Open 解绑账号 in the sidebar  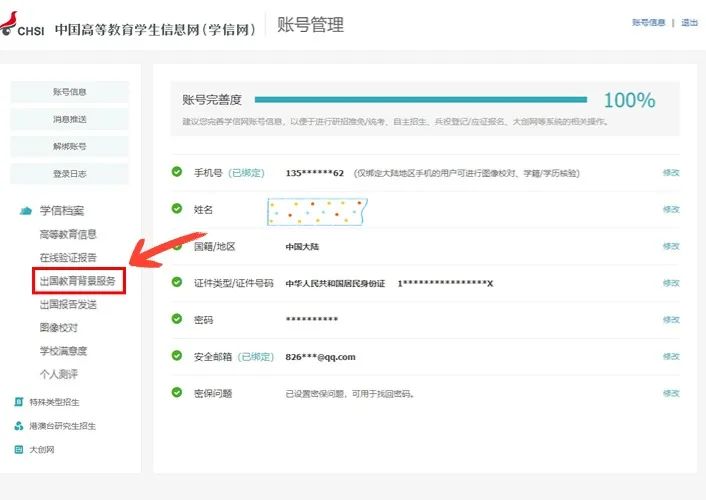pyautogui.click(x=69, y=146)
